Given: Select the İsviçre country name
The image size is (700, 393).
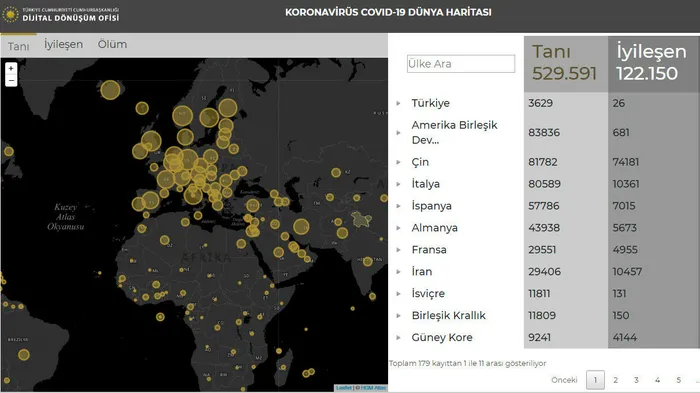Looking at the screenshot, I should [428, 293].
